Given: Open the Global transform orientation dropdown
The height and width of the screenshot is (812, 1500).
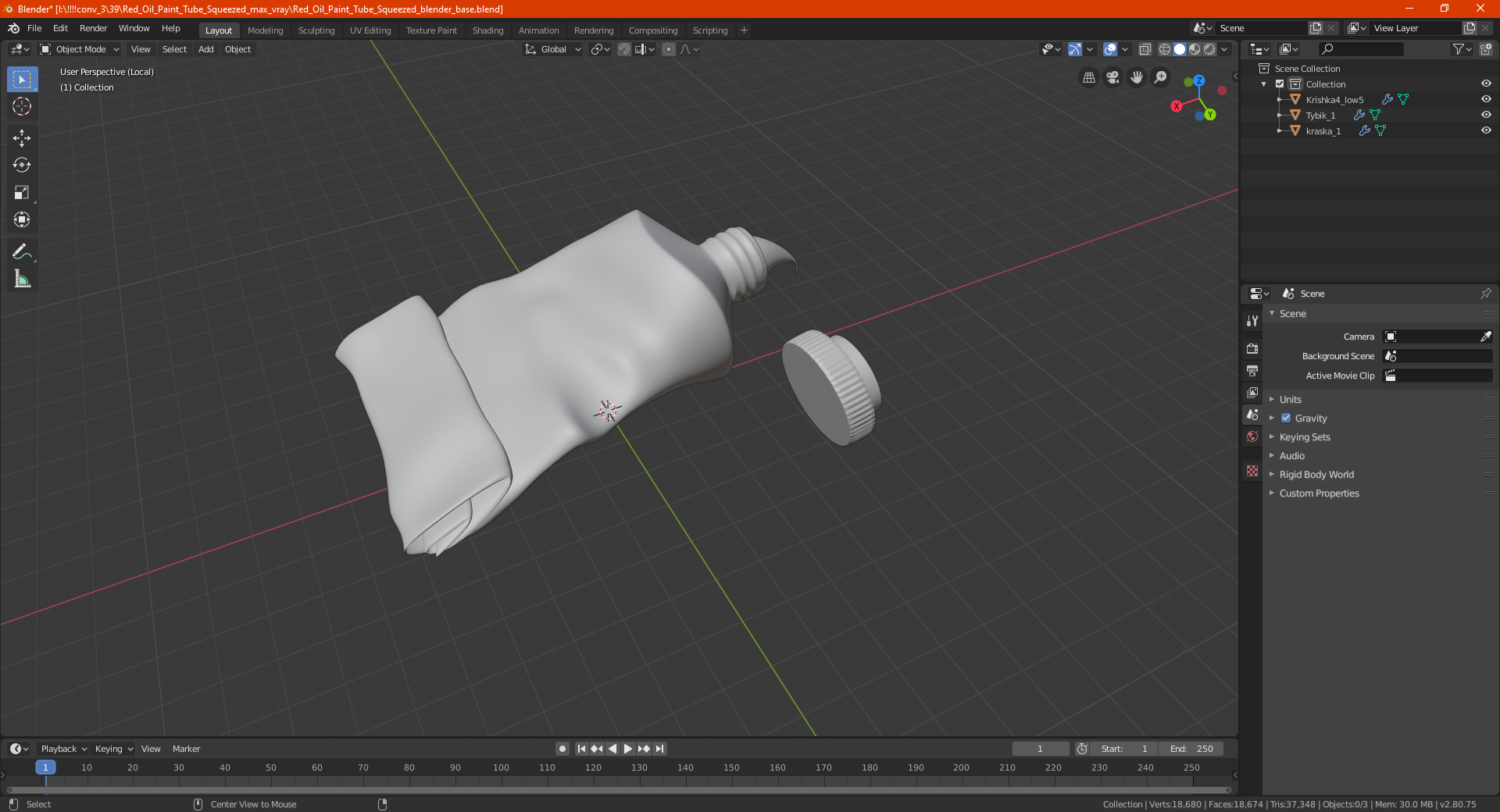Looking at the screenshot, I should pyautogui.click(x=553, y=49).
